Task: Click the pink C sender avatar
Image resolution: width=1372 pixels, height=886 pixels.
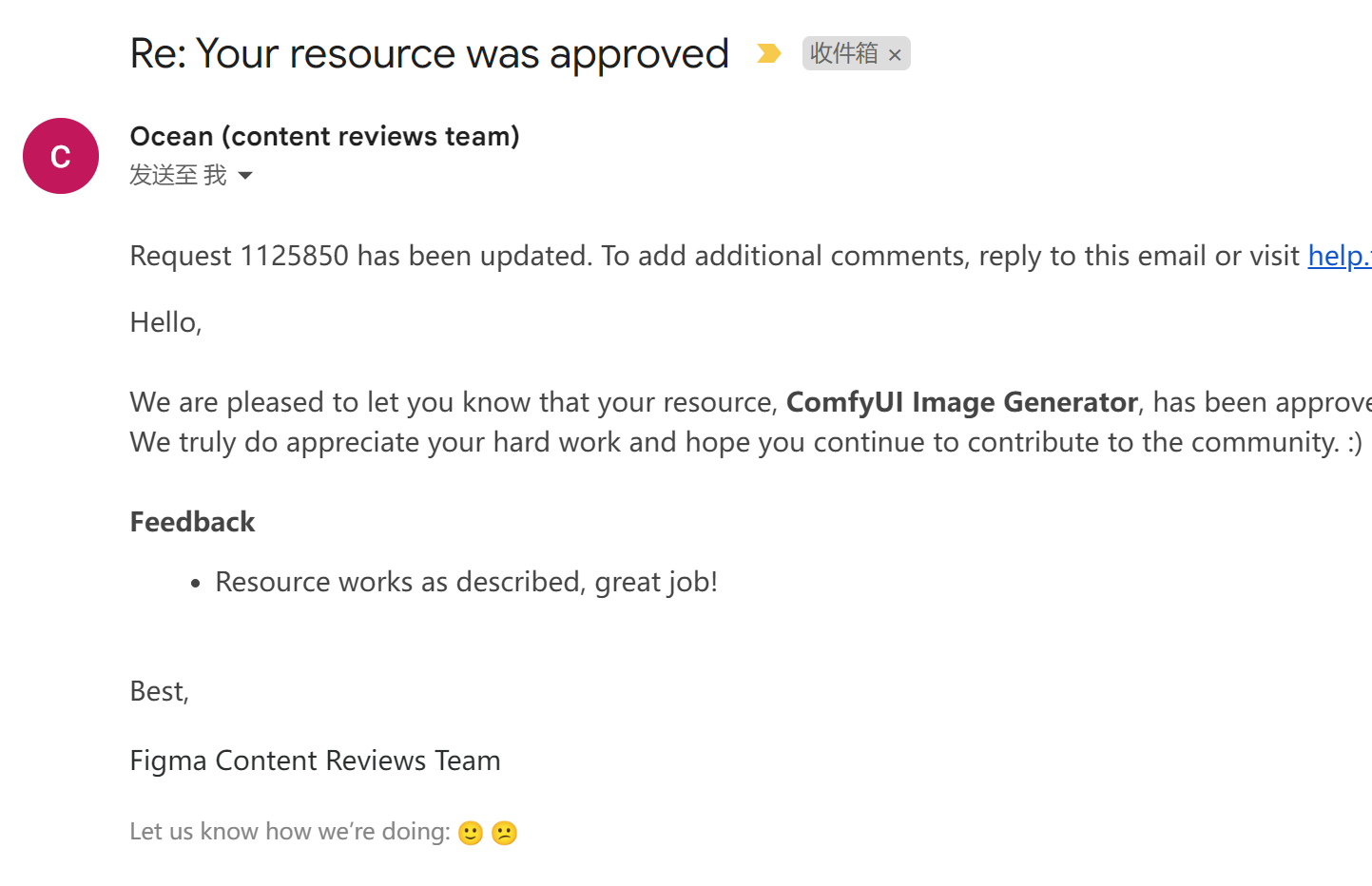Action: (61, 156)
